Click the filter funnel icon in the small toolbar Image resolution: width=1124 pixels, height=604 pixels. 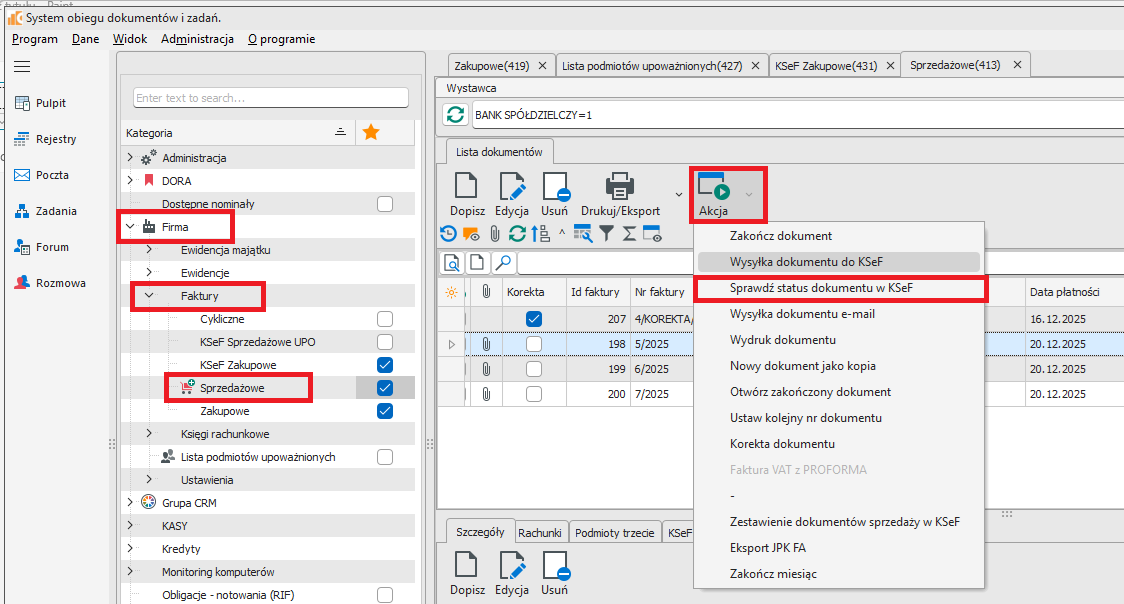coord(606,234)
